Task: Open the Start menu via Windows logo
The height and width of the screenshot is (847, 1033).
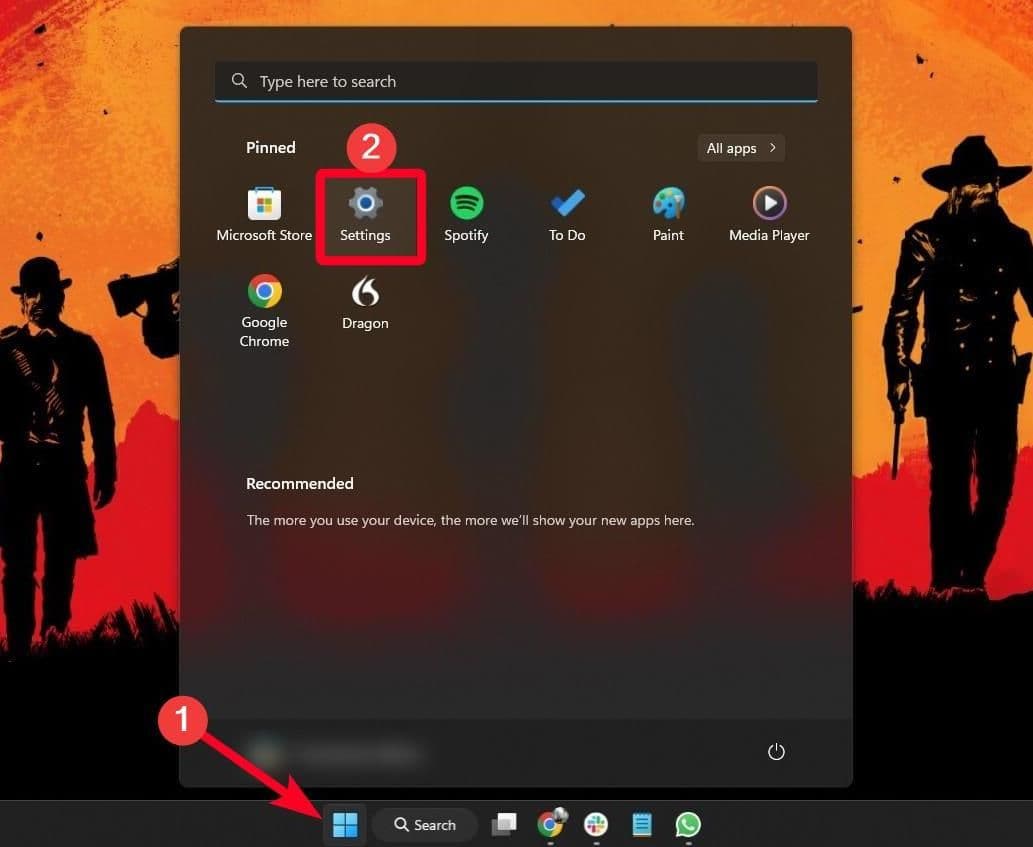Action: click(344, 824)
